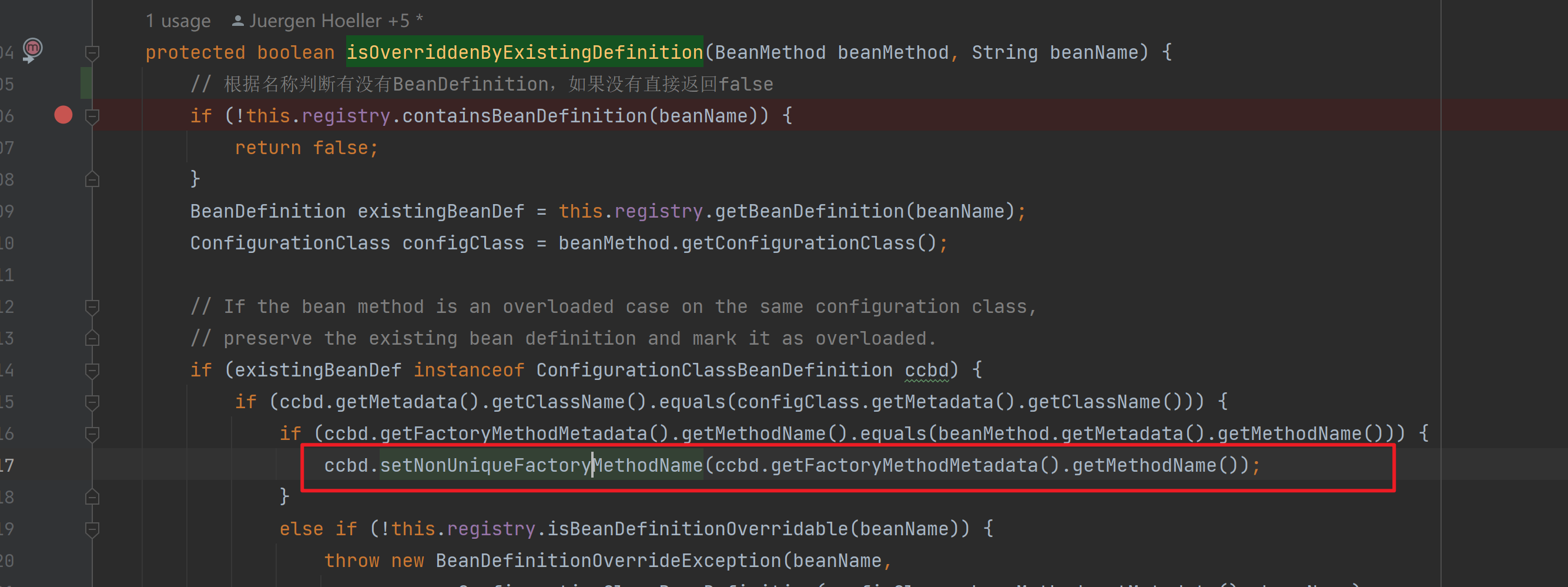Fold the getFactoryMethodMetadata equals if block
Screen dimensions: 1568x587
click(x=92, y=434)
